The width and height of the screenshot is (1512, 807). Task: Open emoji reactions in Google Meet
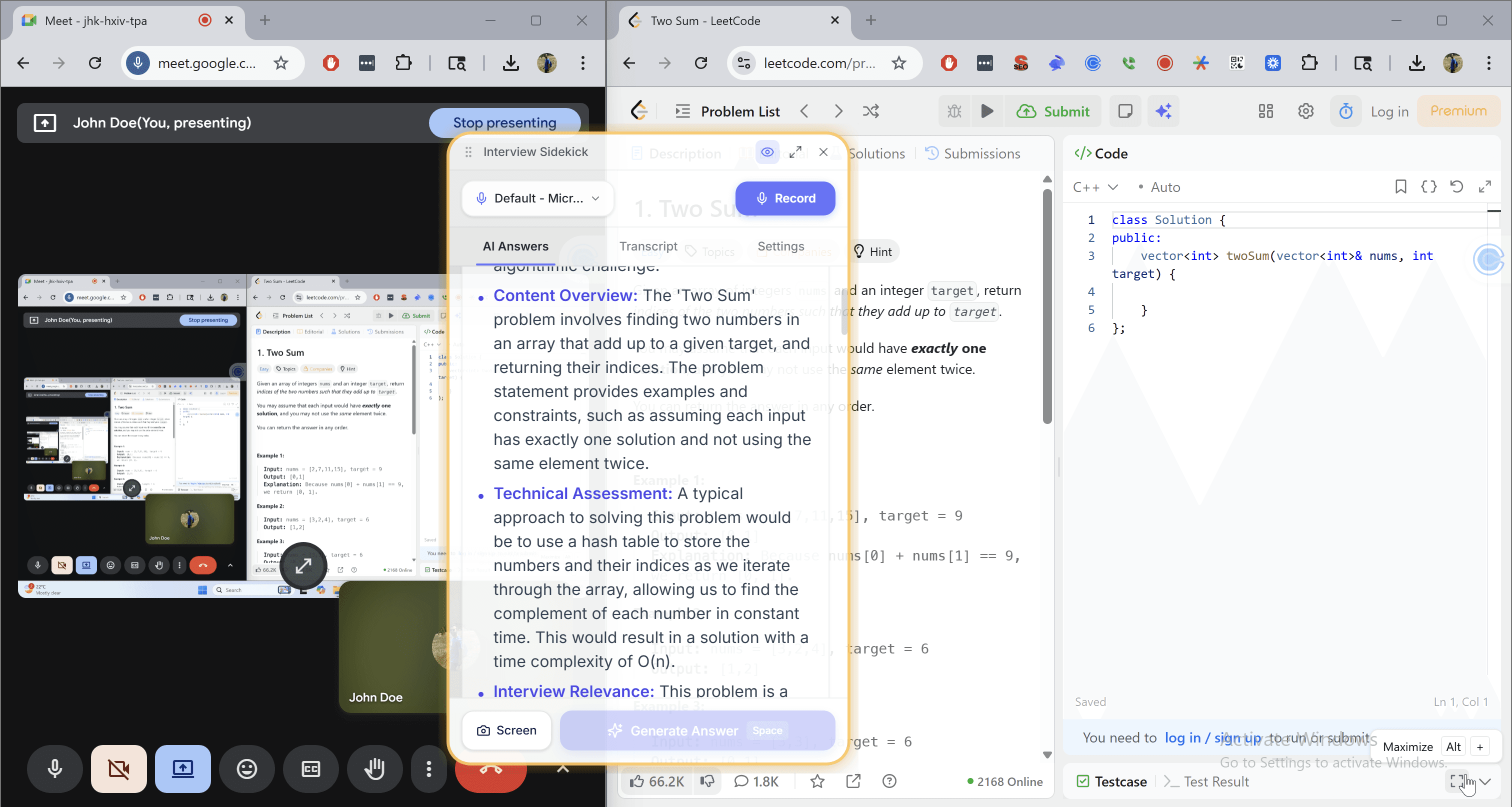(x=246, y=769)
